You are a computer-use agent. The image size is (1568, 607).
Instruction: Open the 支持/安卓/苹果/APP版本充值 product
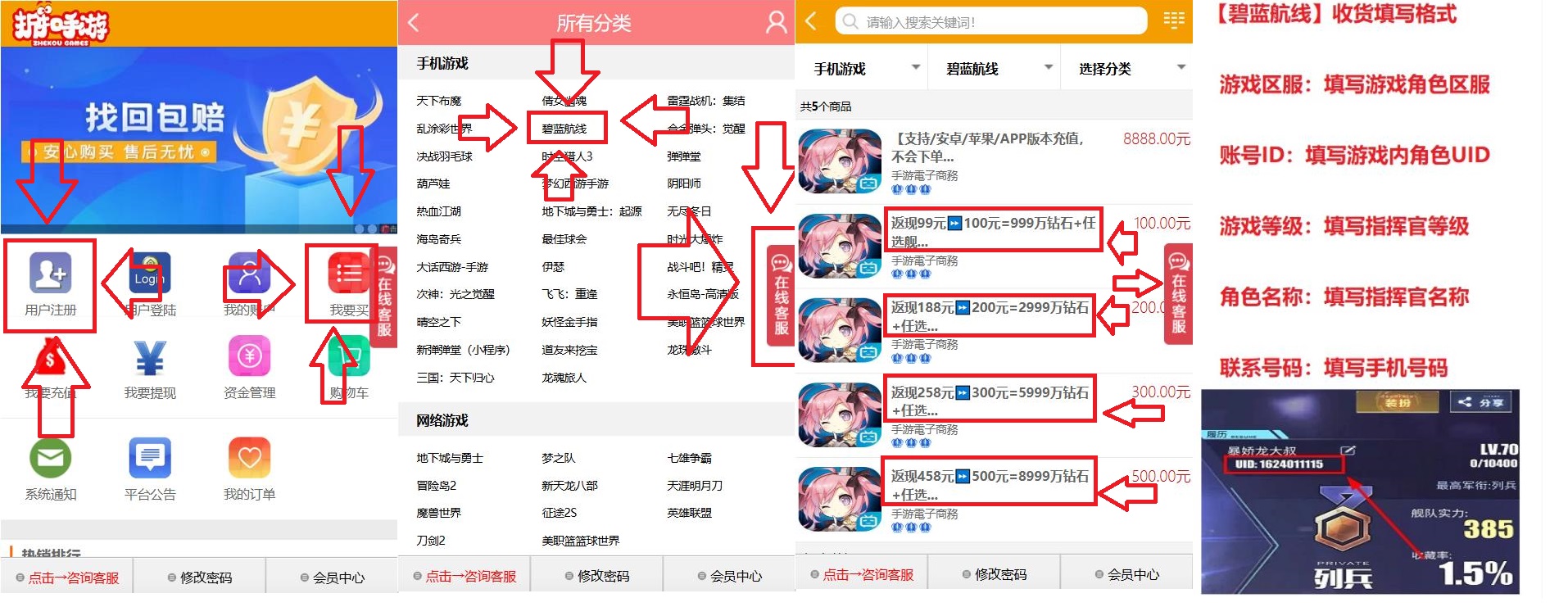tap(988, 147)
